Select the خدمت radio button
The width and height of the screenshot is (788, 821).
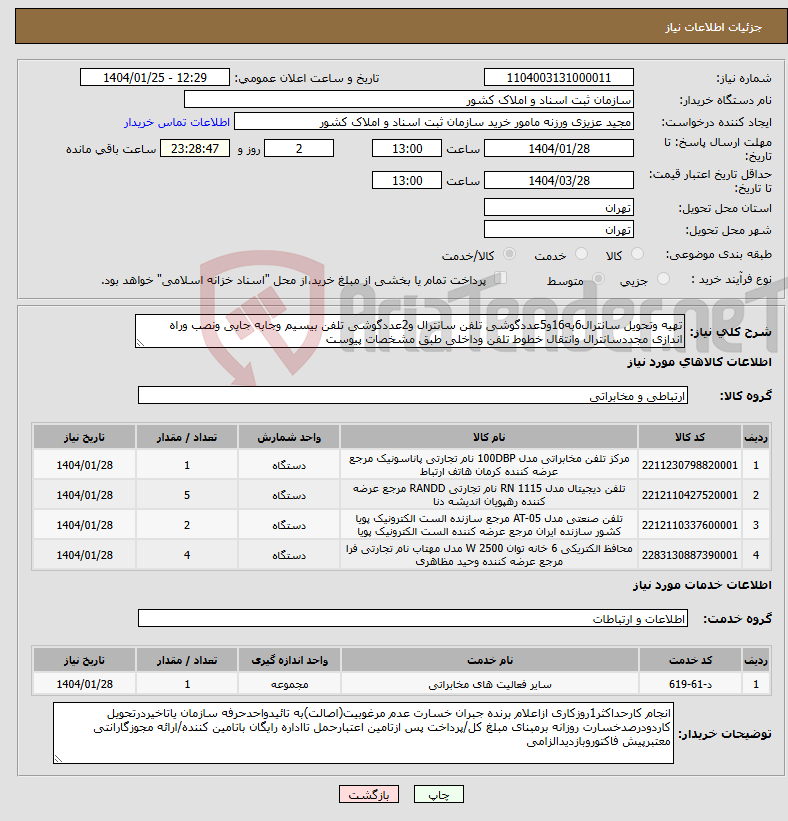click(581, 254)
